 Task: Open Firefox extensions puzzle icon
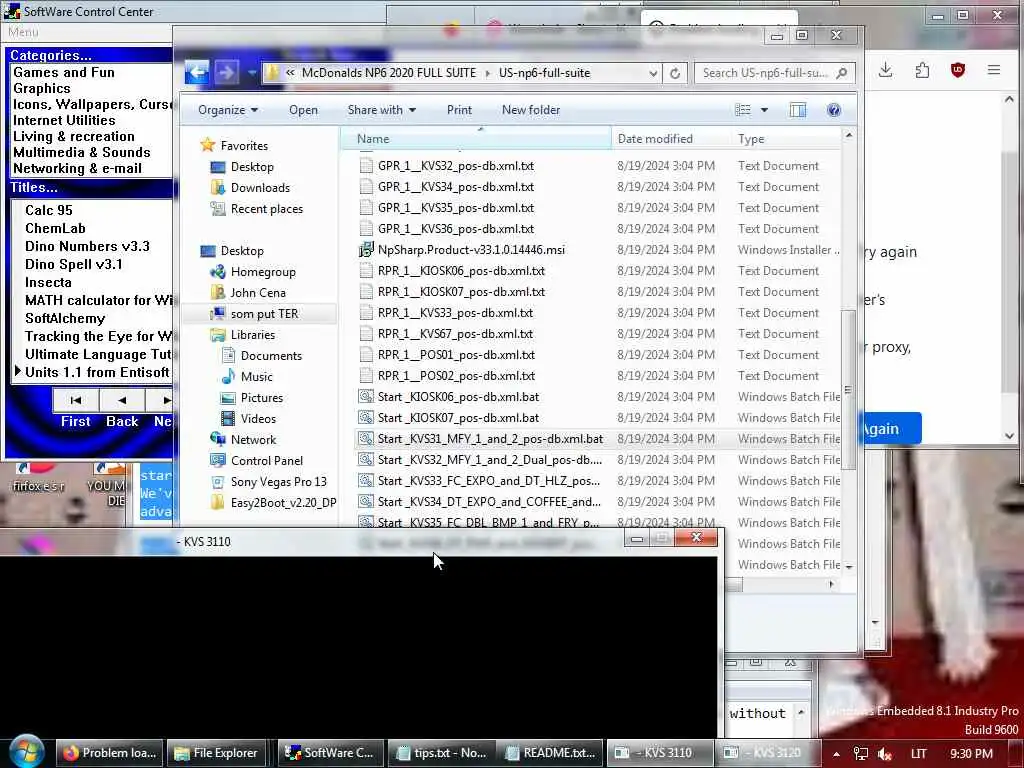click(x=922, y=70)
